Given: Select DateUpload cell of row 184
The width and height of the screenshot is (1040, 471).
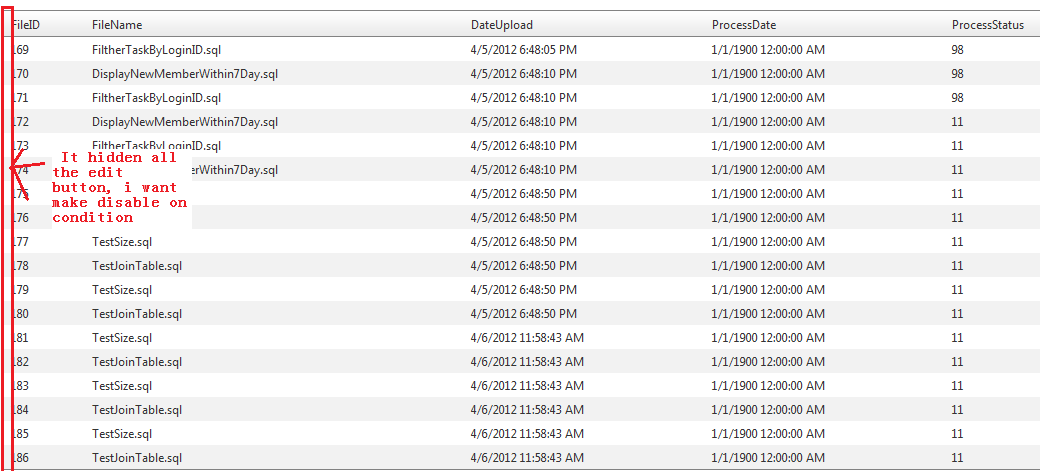Looking at the screenshot, I should point(527,409).
